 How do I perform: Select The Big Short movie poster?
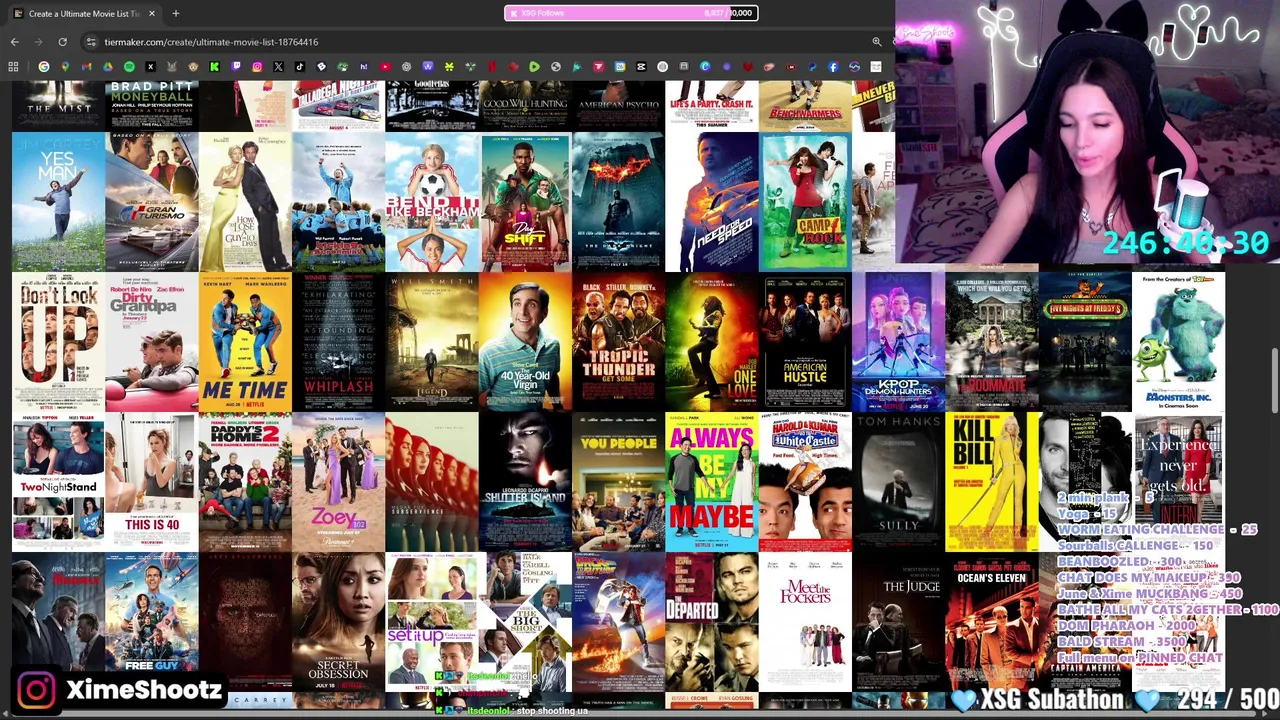pos(525,622)
